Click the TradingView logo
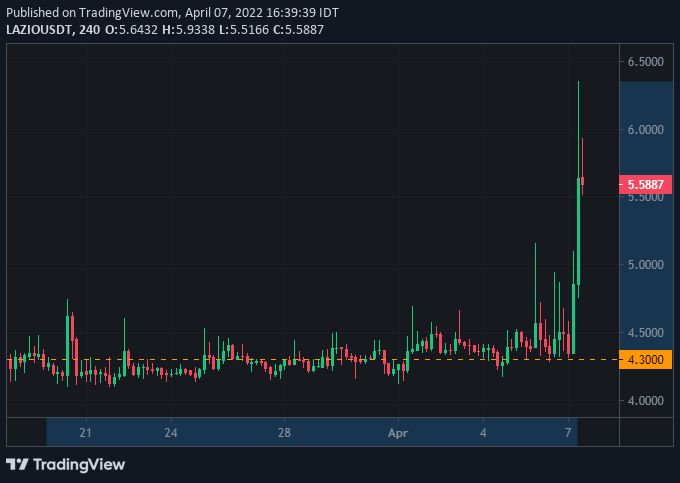This screenshot has height=483, width=680. (x=65, y=465)
